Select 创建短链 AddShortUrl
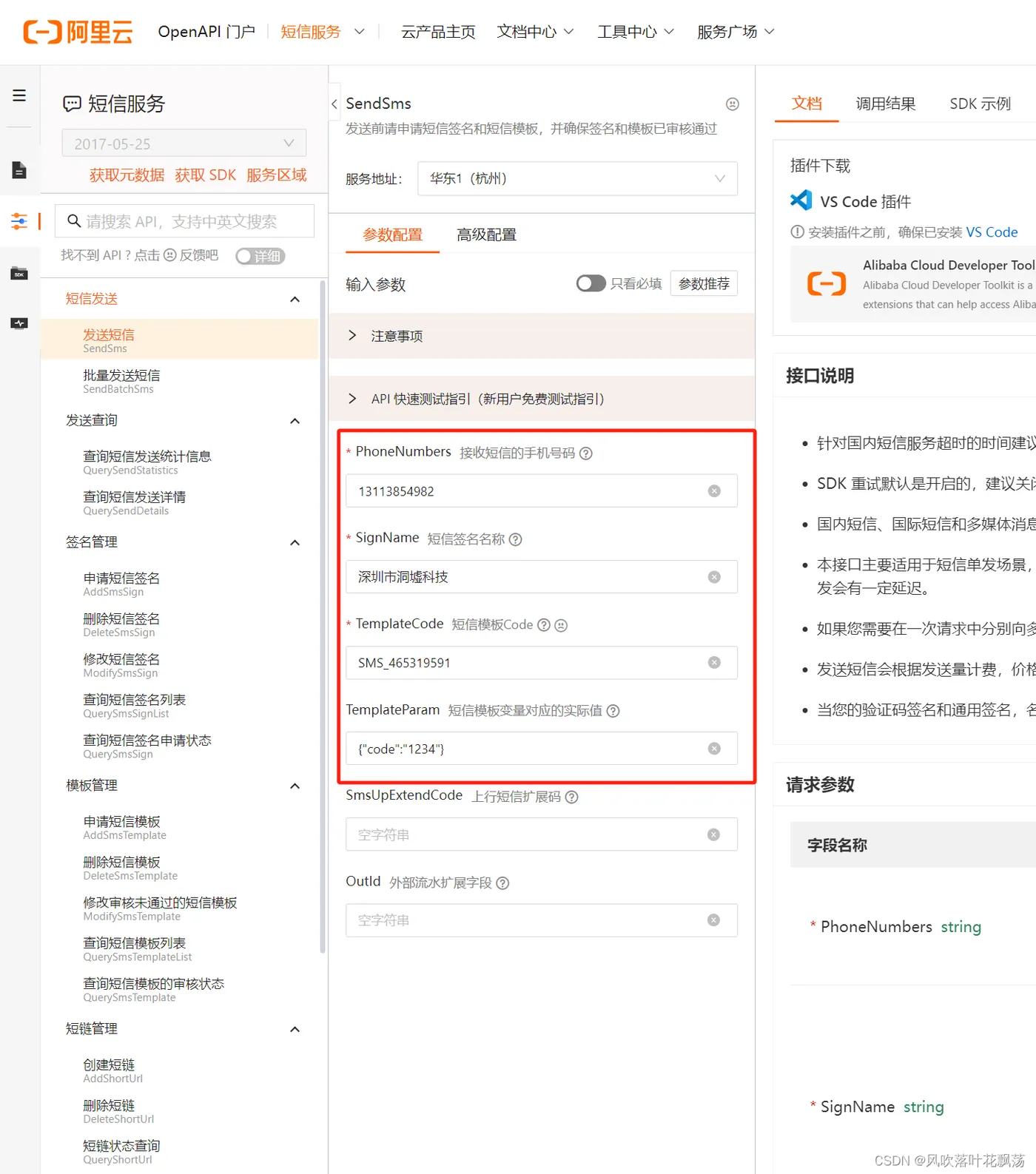 [180, 1070]
